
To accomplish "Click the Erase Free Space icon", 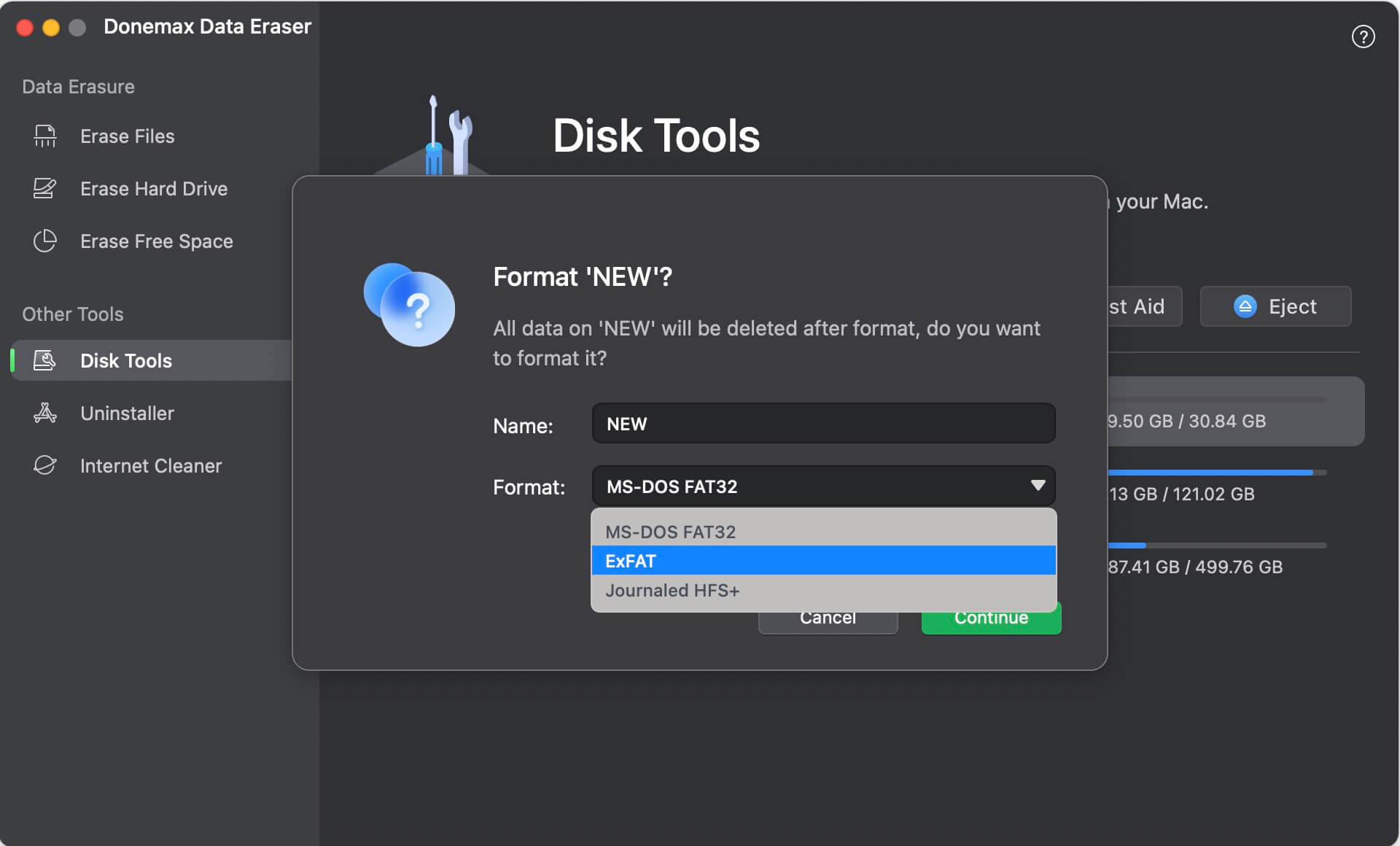I will tap(44, 241).
